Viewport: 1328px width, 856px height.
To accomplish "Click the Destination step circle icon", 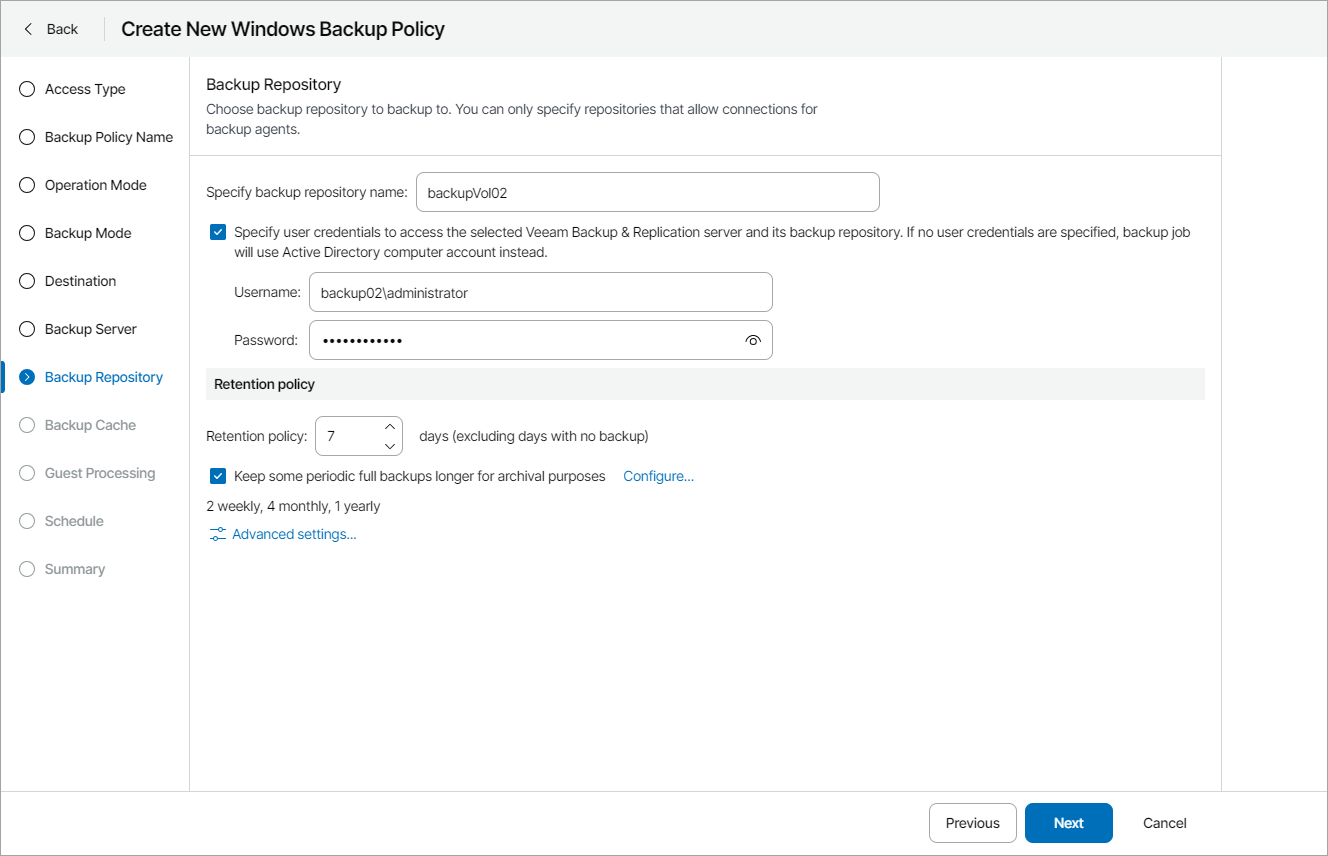I will [27, 281].
